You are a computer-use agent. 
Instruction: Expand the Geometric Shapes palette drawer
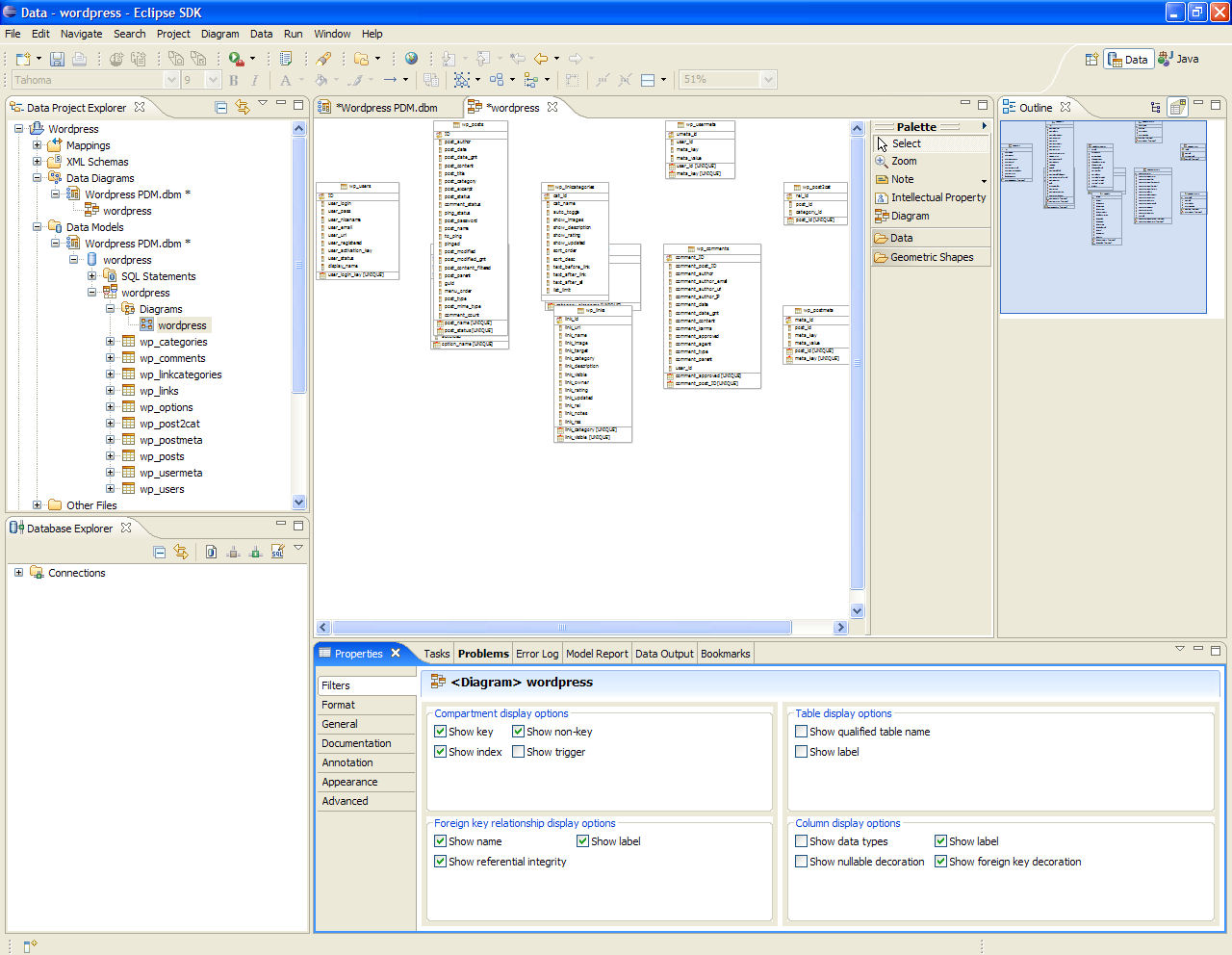tap(931, 258)
